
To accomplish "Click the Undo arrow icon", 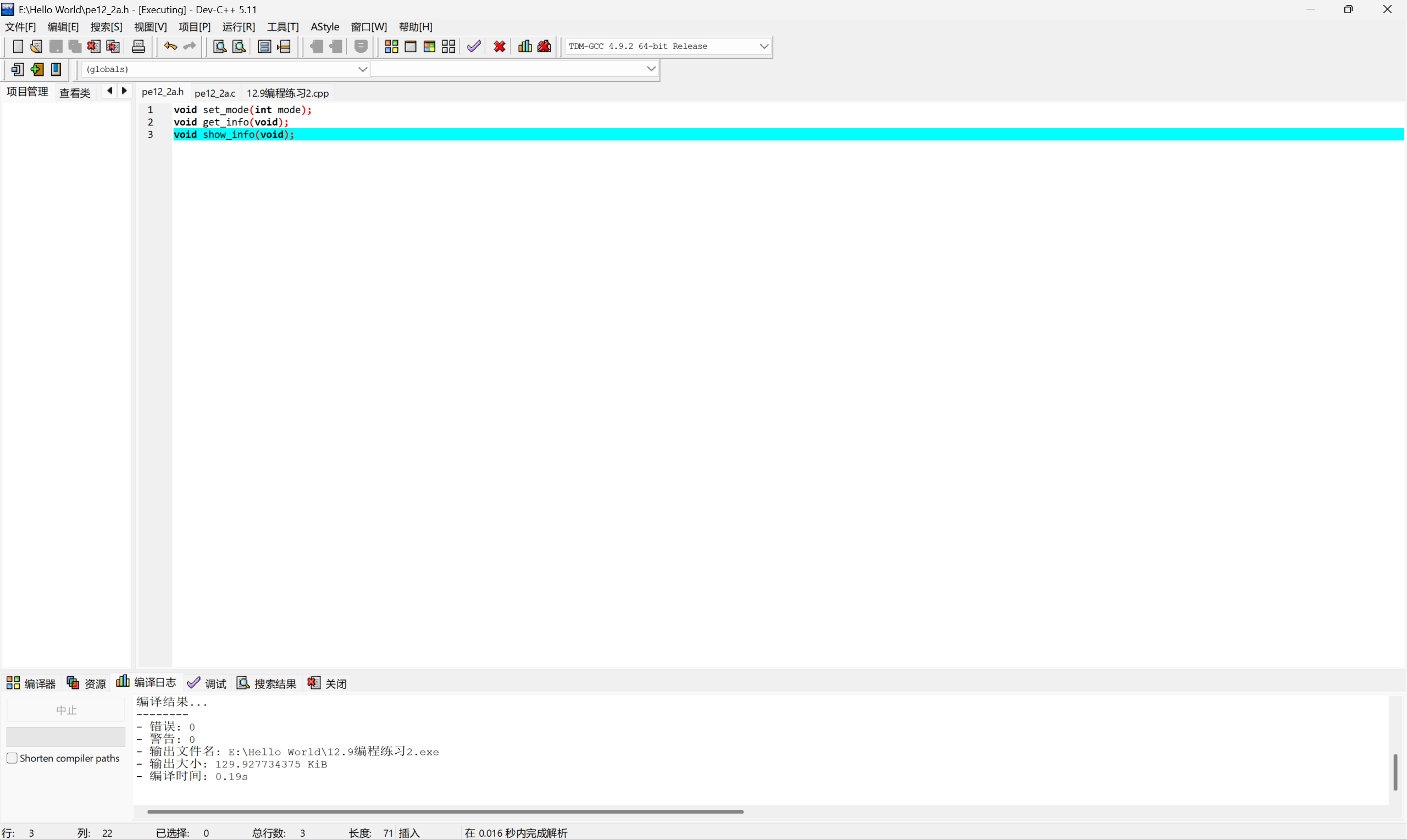I will pyautogui.click(x=170, y=46).
